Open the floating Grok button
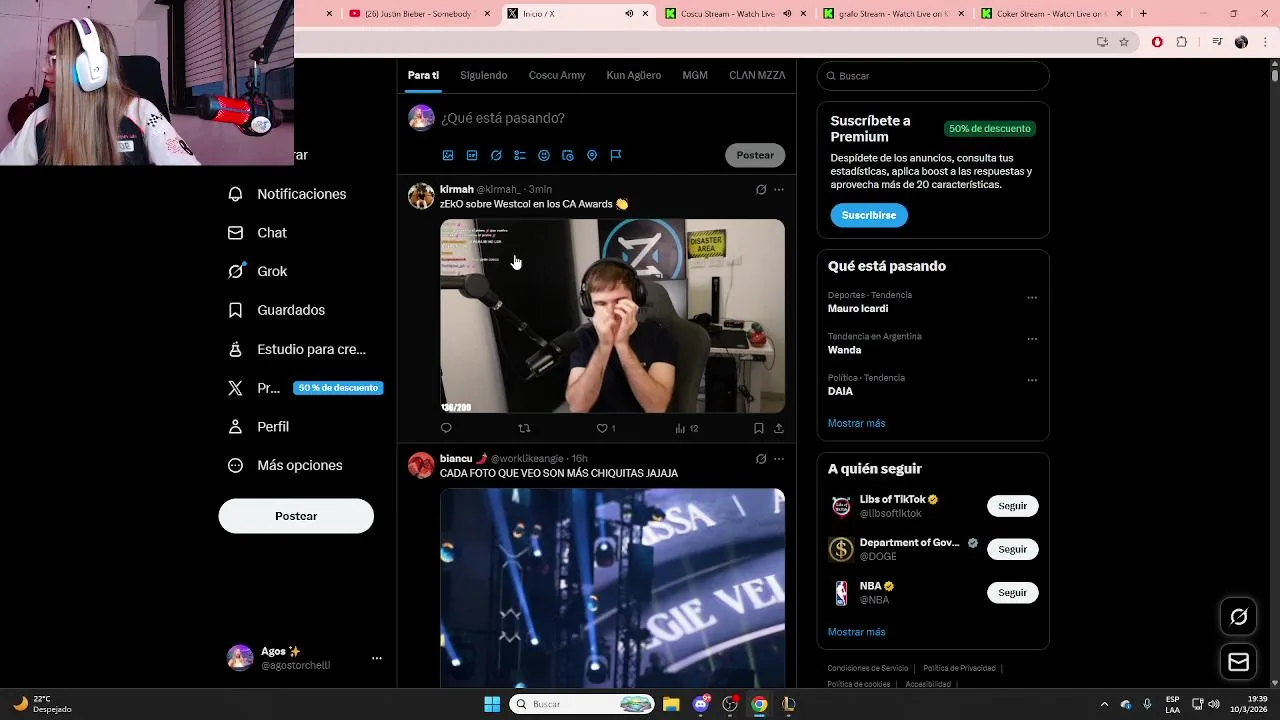 (1239, 617)
